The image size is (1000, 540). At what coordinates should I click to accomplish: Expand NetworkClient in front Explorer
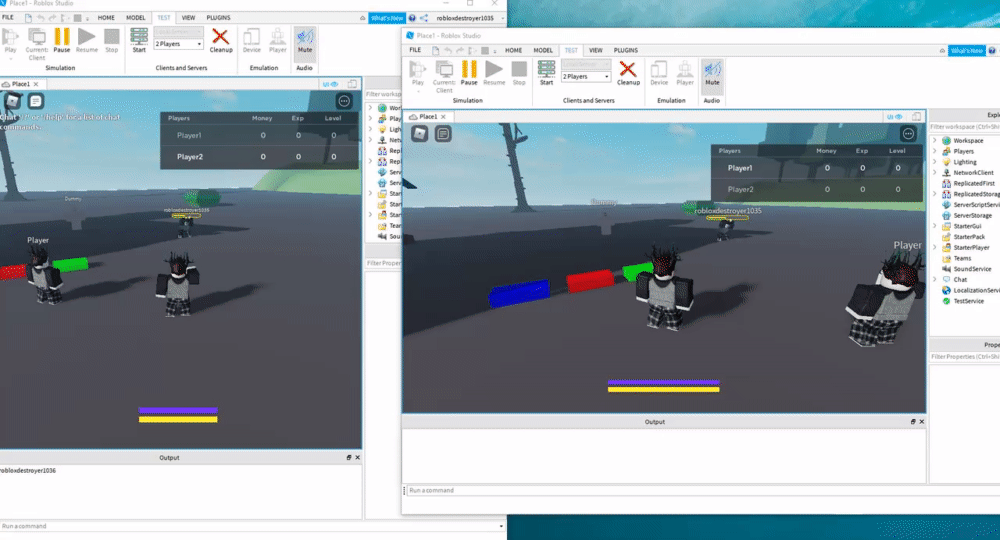click(x=935, y=172)
